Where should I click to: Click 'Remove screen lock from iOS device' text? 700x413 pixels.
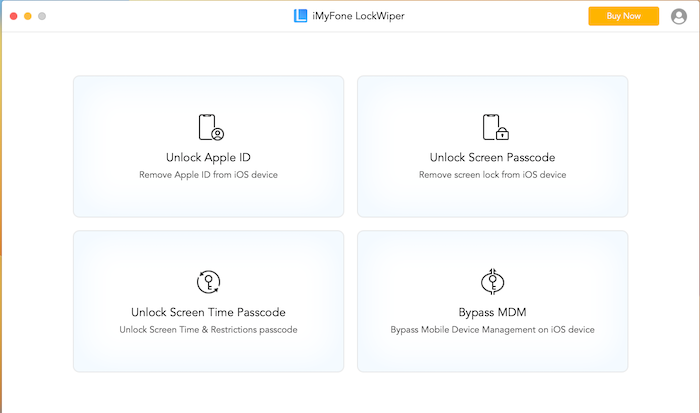[x=492, y=175]
